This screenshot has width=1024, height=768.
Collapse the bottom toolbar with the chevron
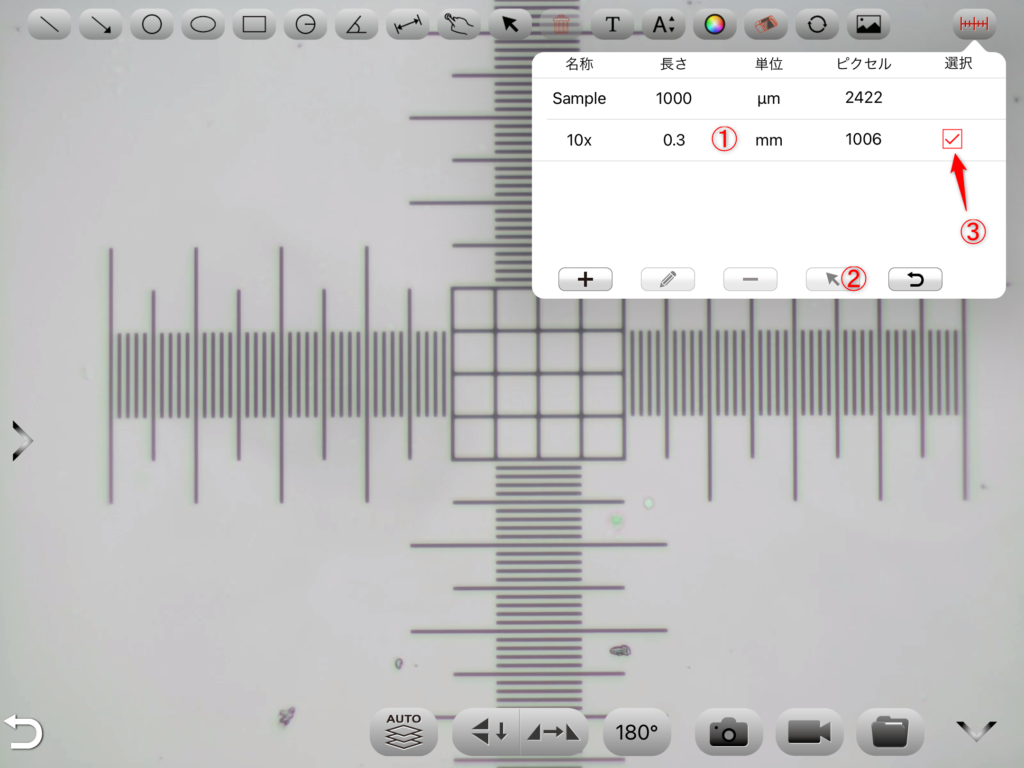coord(976,731)
